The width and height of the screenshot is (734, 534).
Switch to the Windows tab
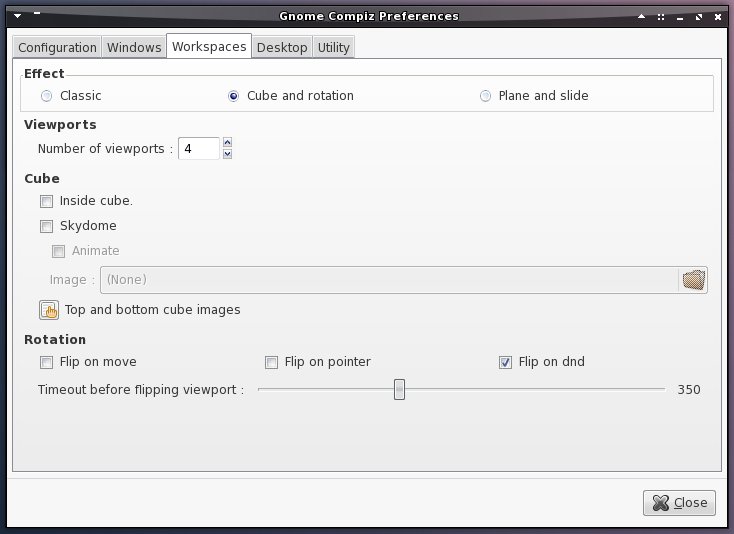click(x=134, y=47)
